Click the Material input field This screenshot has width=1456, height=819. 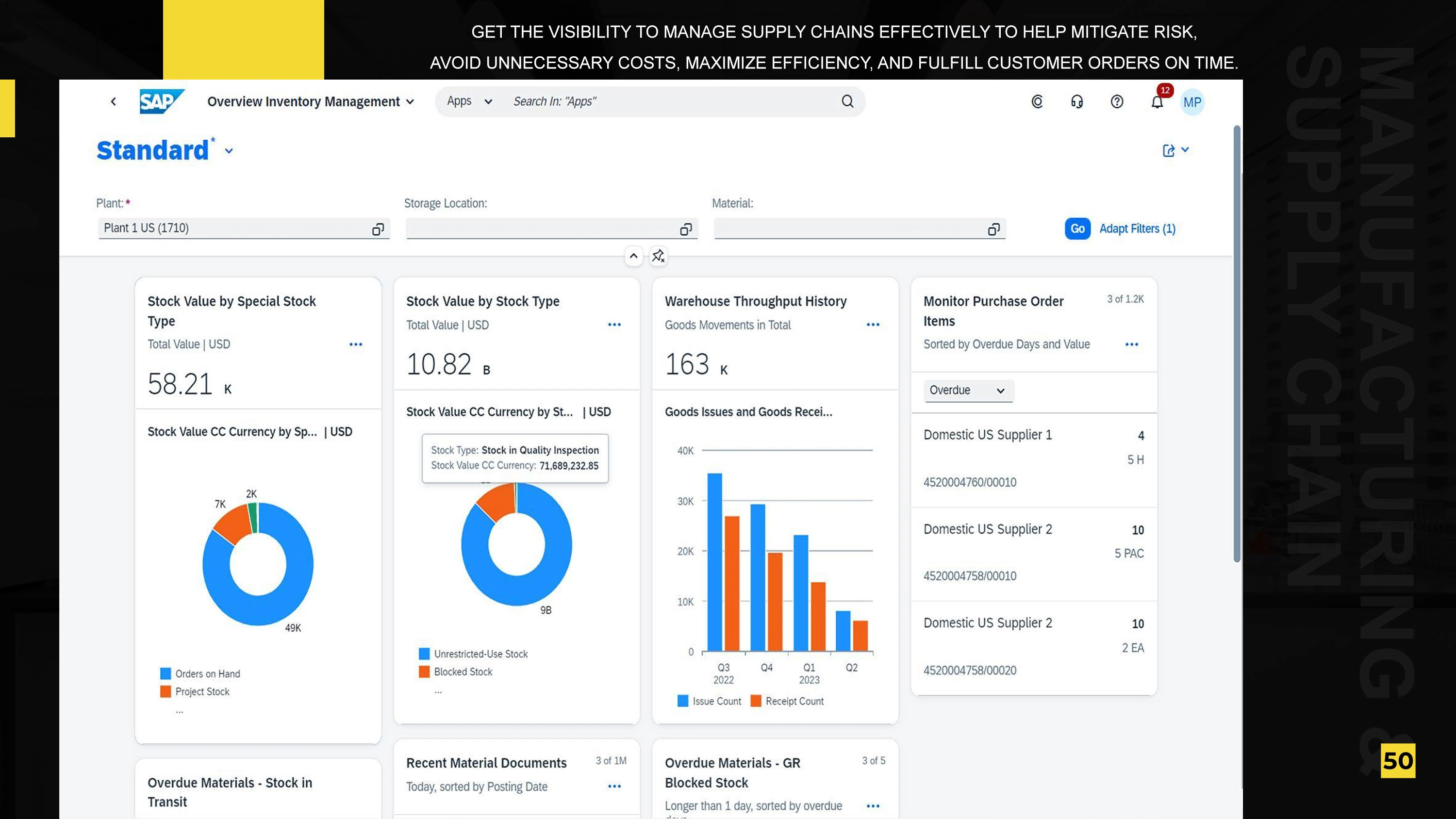pos(848,229)
